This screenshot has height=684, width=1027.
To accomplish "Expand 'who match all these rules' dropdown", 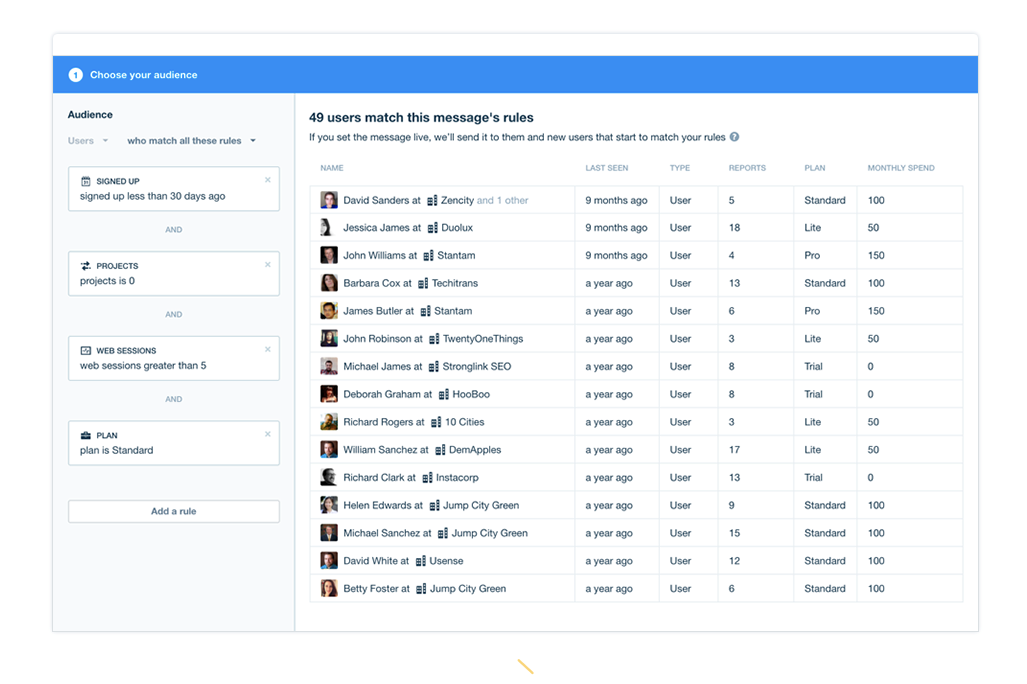I will pyautogui.click(x=191, y=141).
